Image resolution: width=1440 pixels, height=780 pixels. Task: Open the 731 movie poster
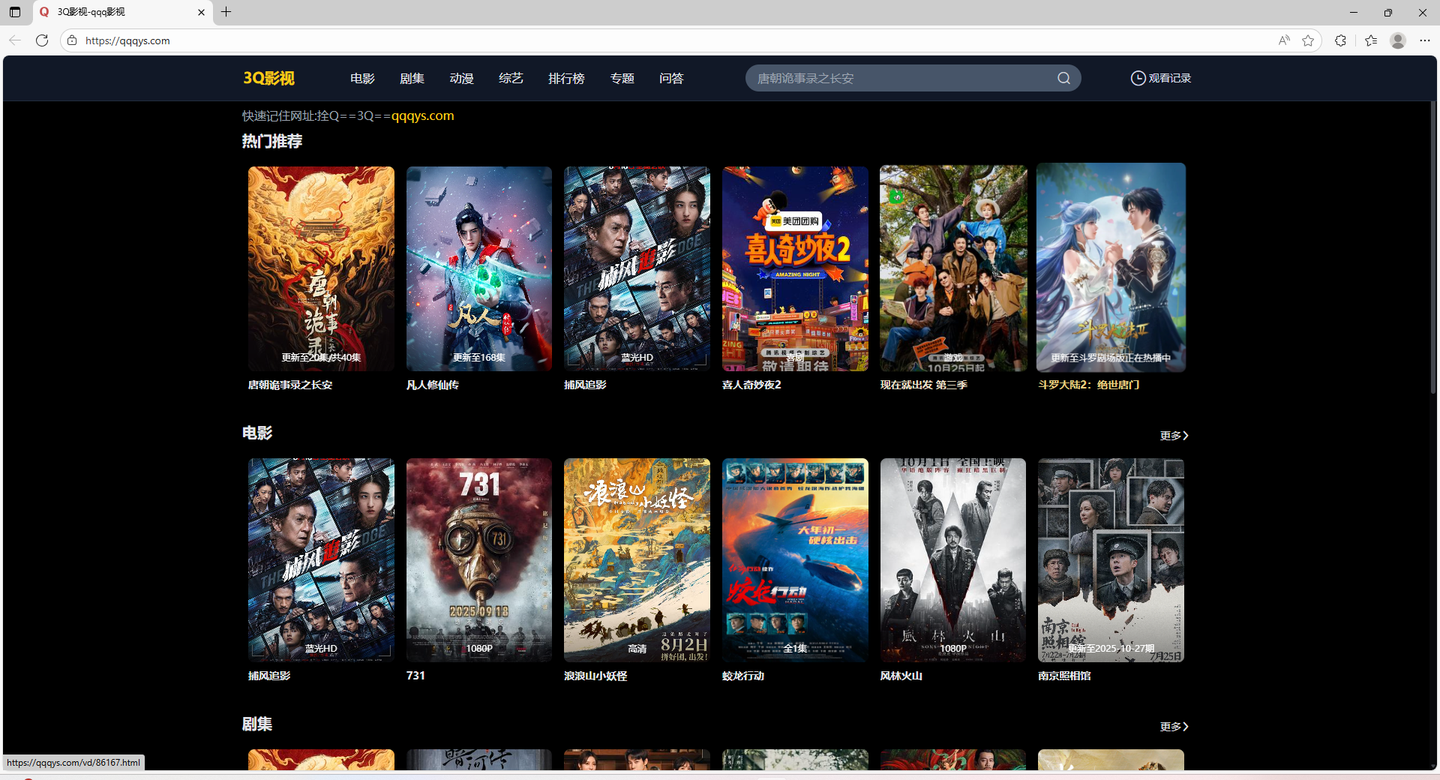479,560
